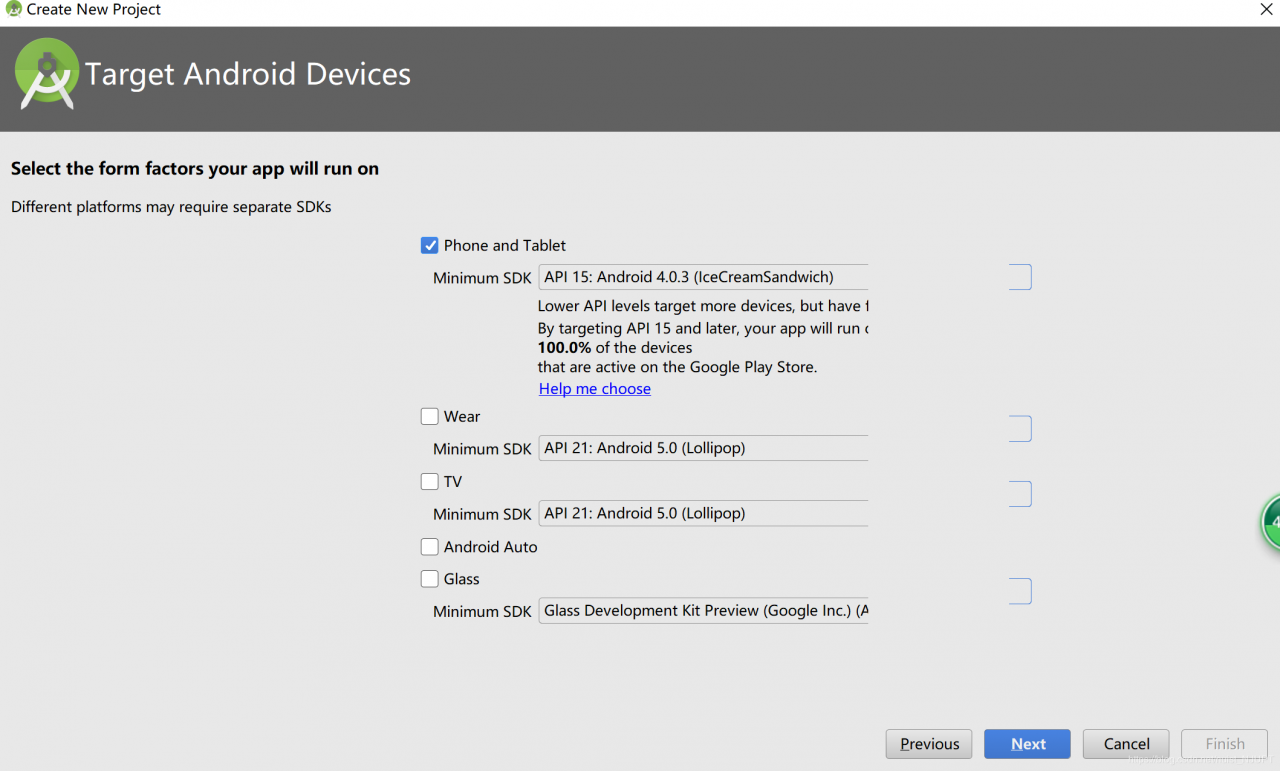Click the title bar Android Studio icon
The width and height of the screenshot is (1280, 771).
click(x=13, y=9)
